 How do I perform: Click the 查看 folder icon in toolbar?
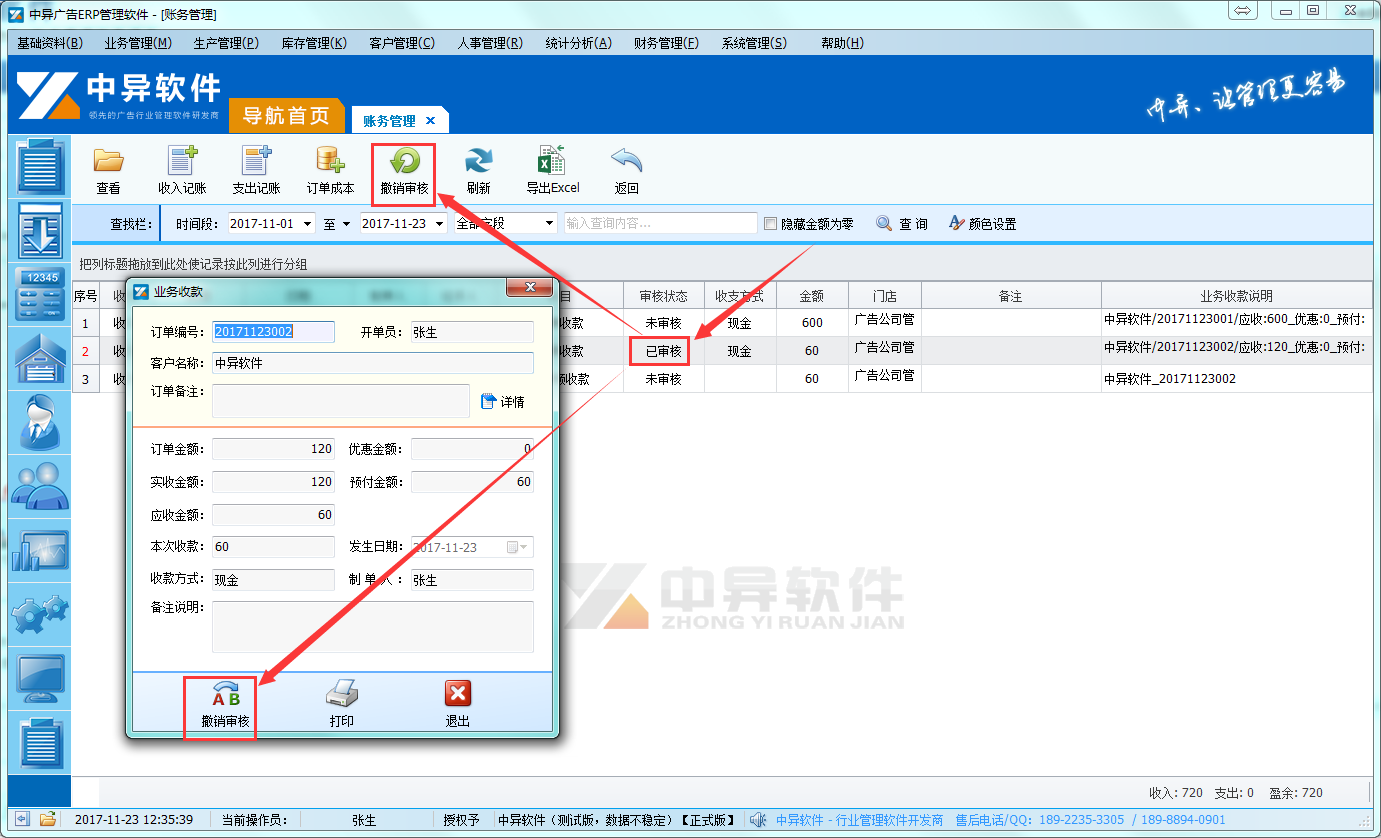click(x=108, y=162)
